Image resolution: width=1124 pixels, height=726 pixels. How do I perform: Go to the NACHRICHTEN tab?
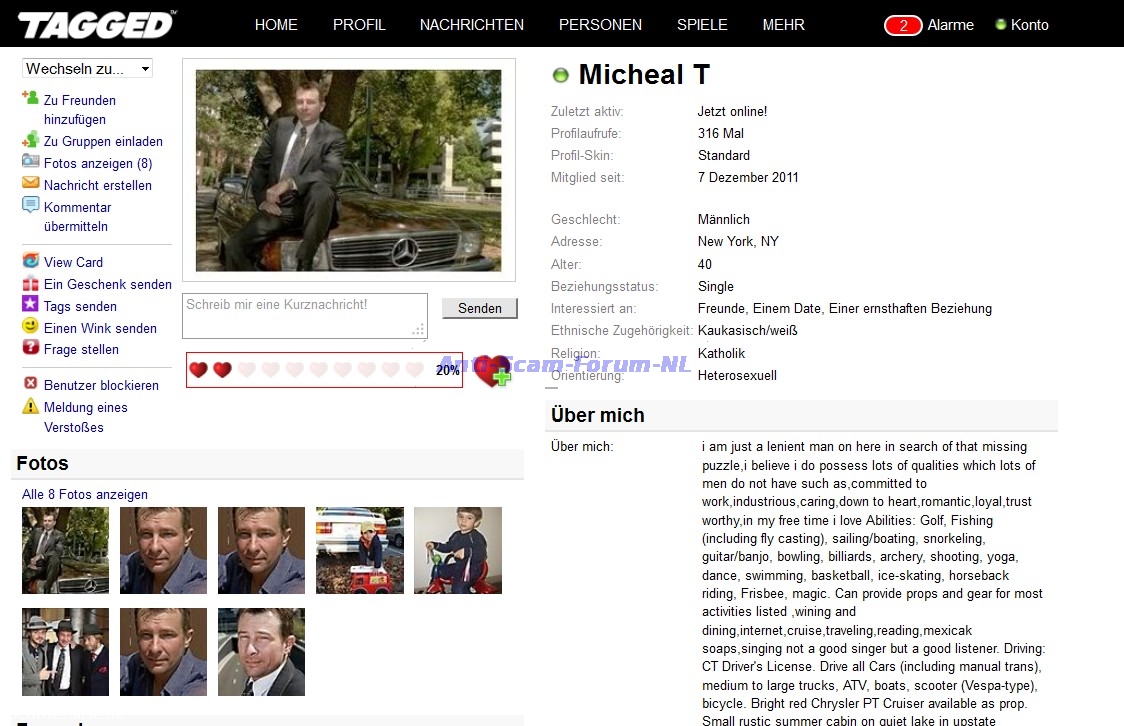[x=471, y=25]
